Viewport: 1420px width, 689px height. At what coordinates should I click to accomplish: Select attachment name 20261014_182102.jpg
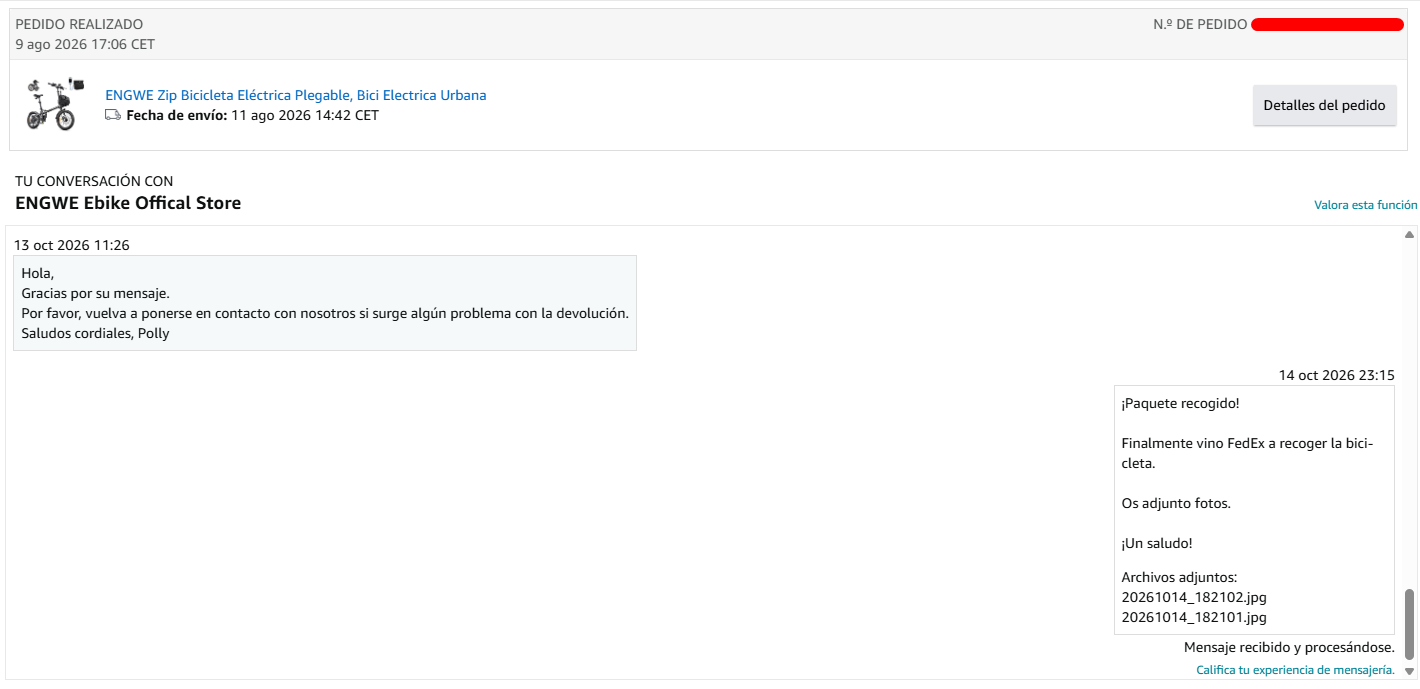[x=1194, y=597]
